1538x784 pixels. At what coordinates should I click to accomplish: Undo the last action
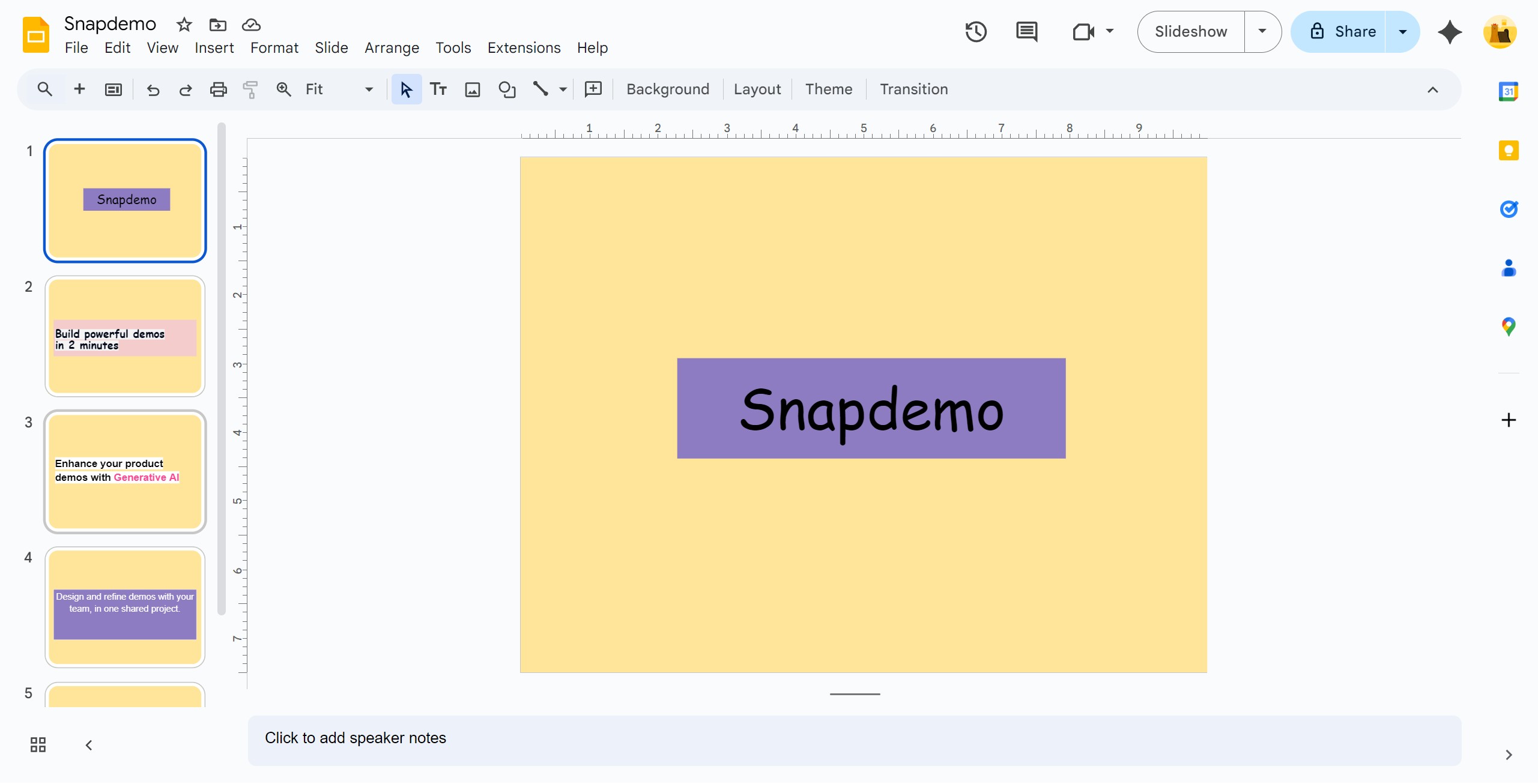(153, 90)
